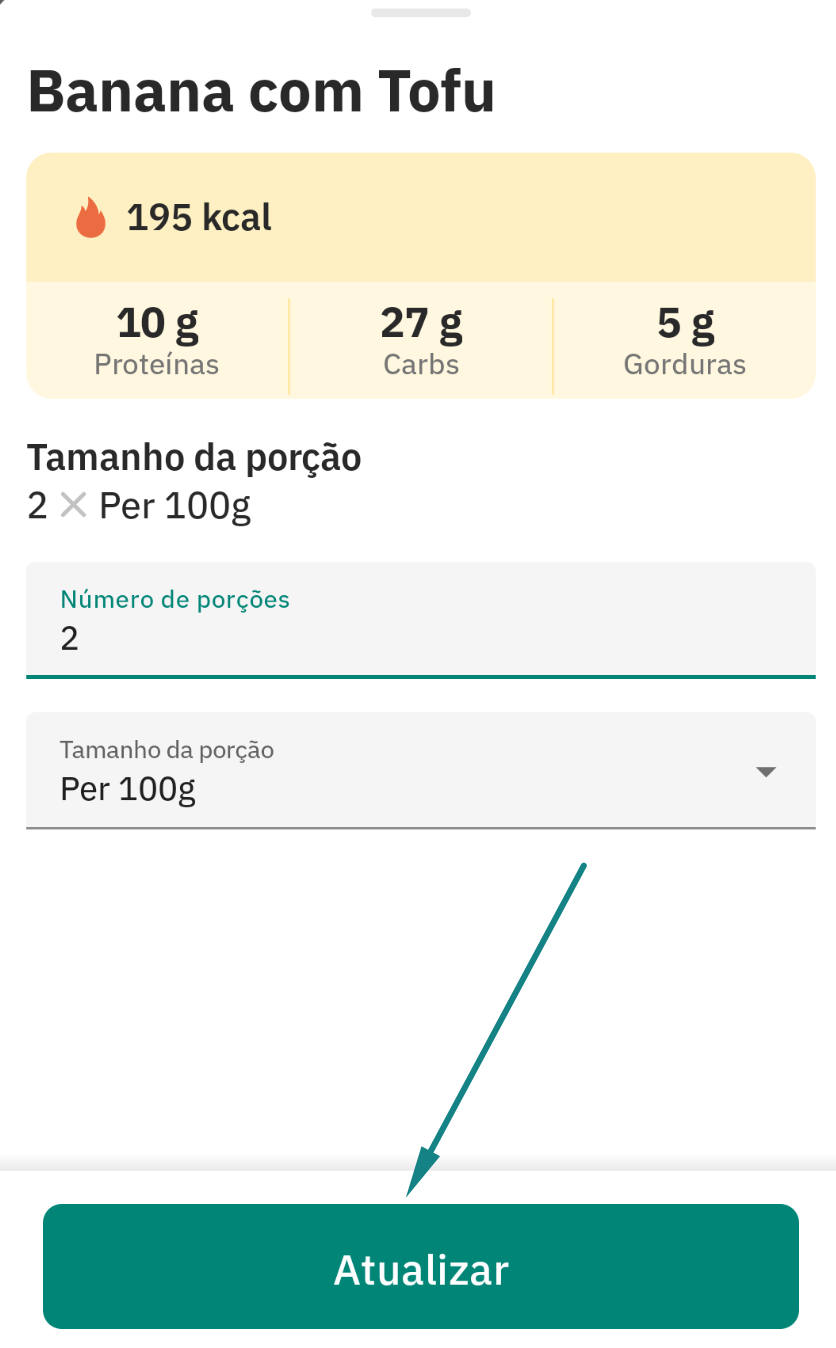This screenshot has width=836, height=1348.
Task: Select the 195 kcal calorie value
Action: click(x=199, y=217)
